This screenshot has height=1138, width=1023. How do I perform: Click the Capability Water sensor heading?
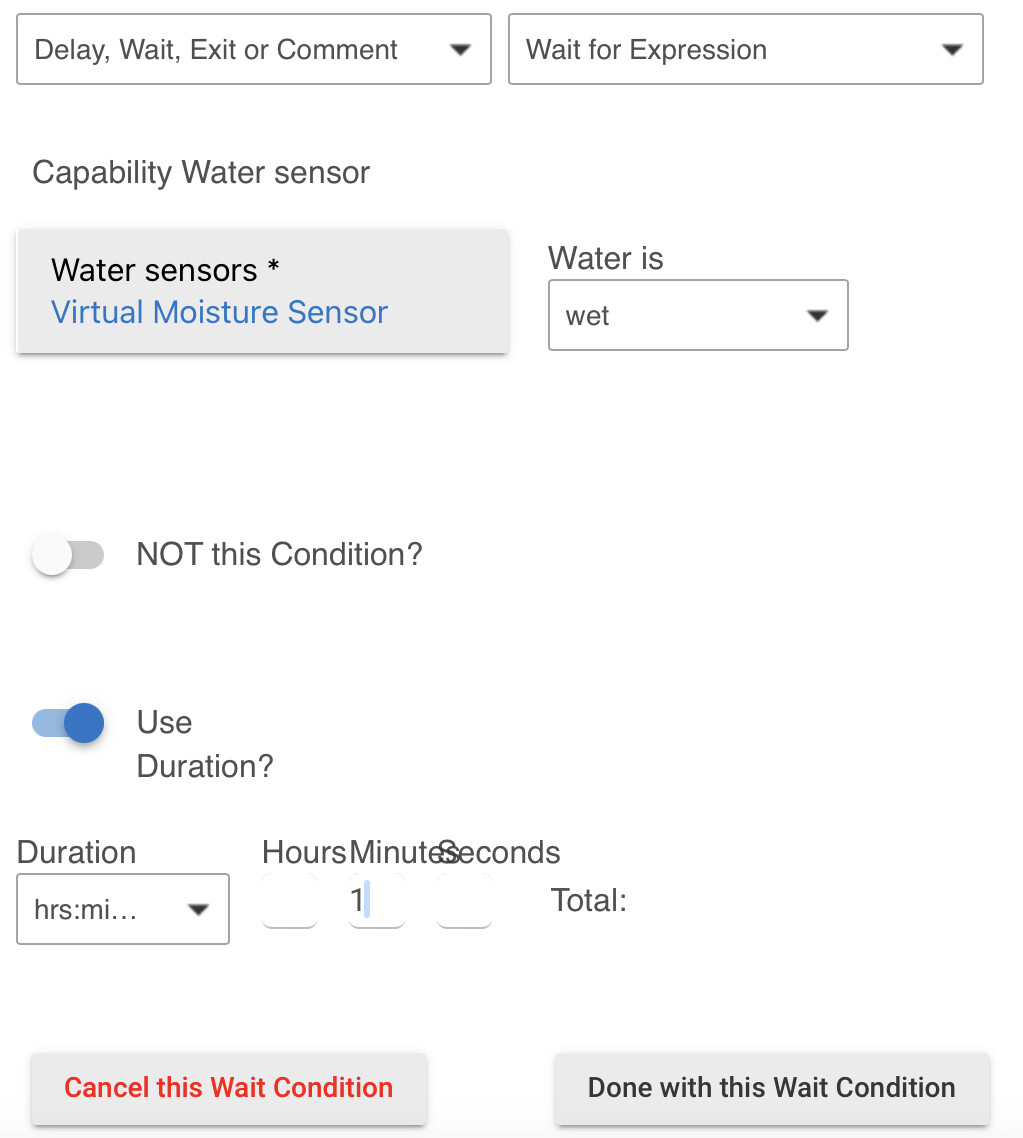(x=201, y=173)
